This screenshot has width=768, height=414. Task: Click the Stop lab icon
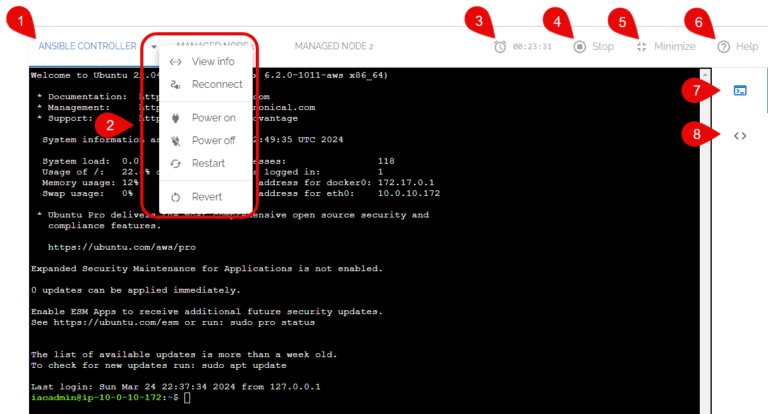point(580,46)
